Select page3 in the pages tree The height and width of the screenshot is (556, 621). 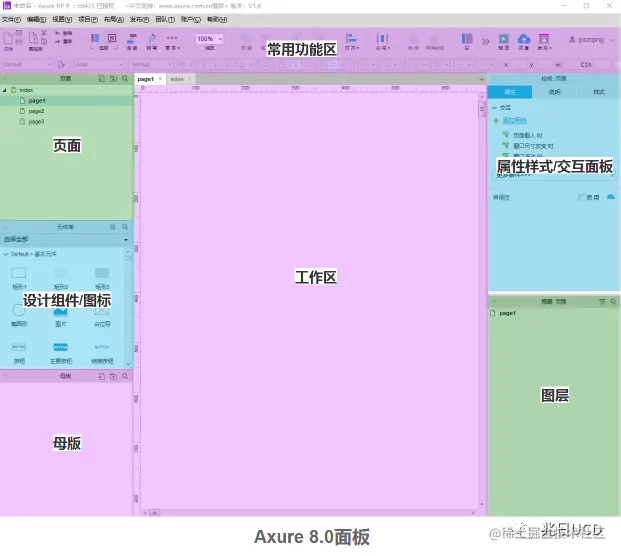pos(36,122)
